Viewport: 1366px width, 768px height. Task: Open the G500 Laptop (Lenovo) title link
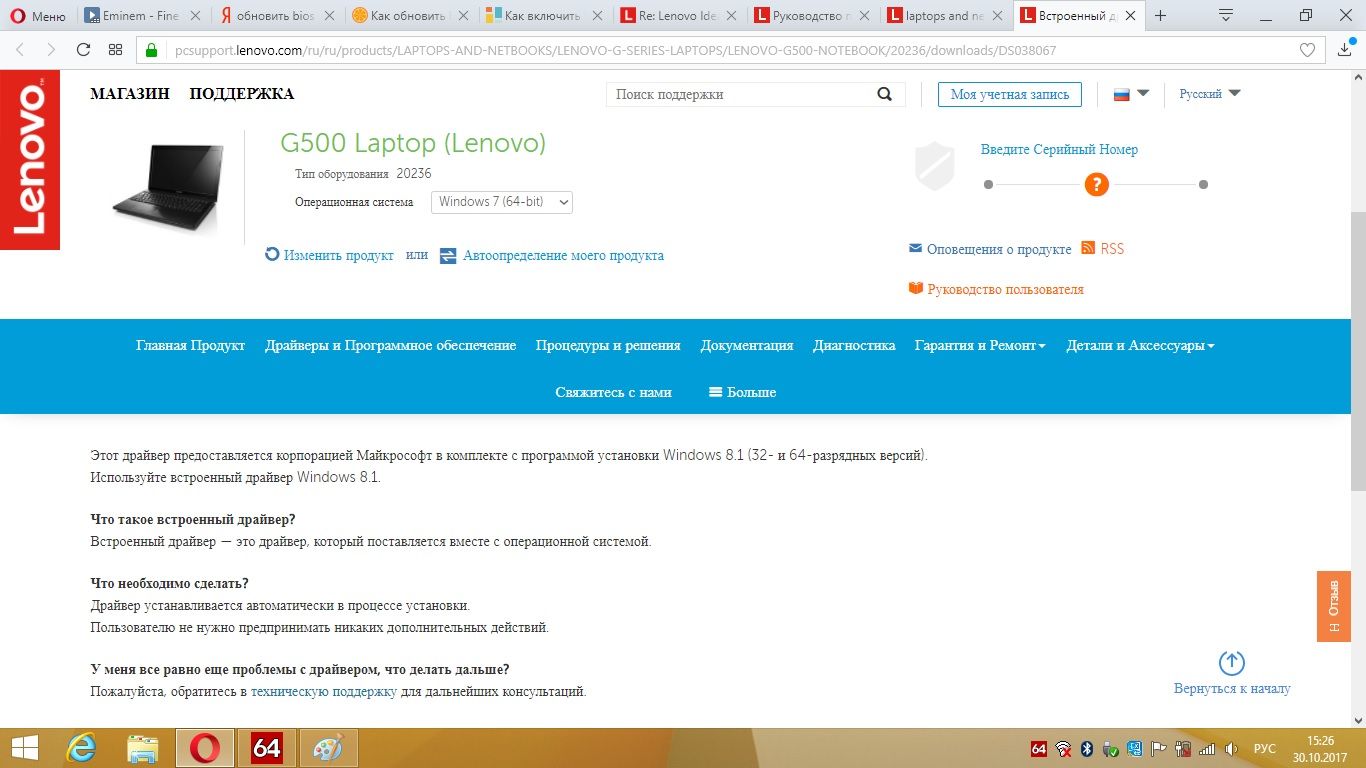tap(413, 143)
